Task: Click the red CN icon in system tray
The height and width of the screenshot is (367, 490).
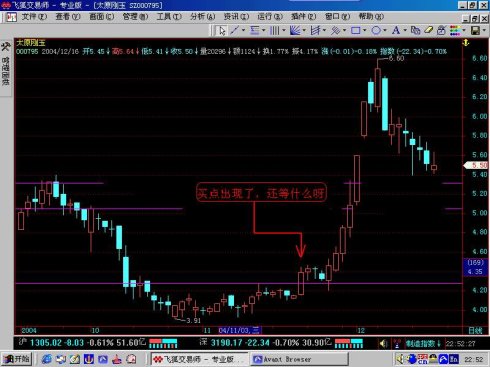Action: coord(422,360)
